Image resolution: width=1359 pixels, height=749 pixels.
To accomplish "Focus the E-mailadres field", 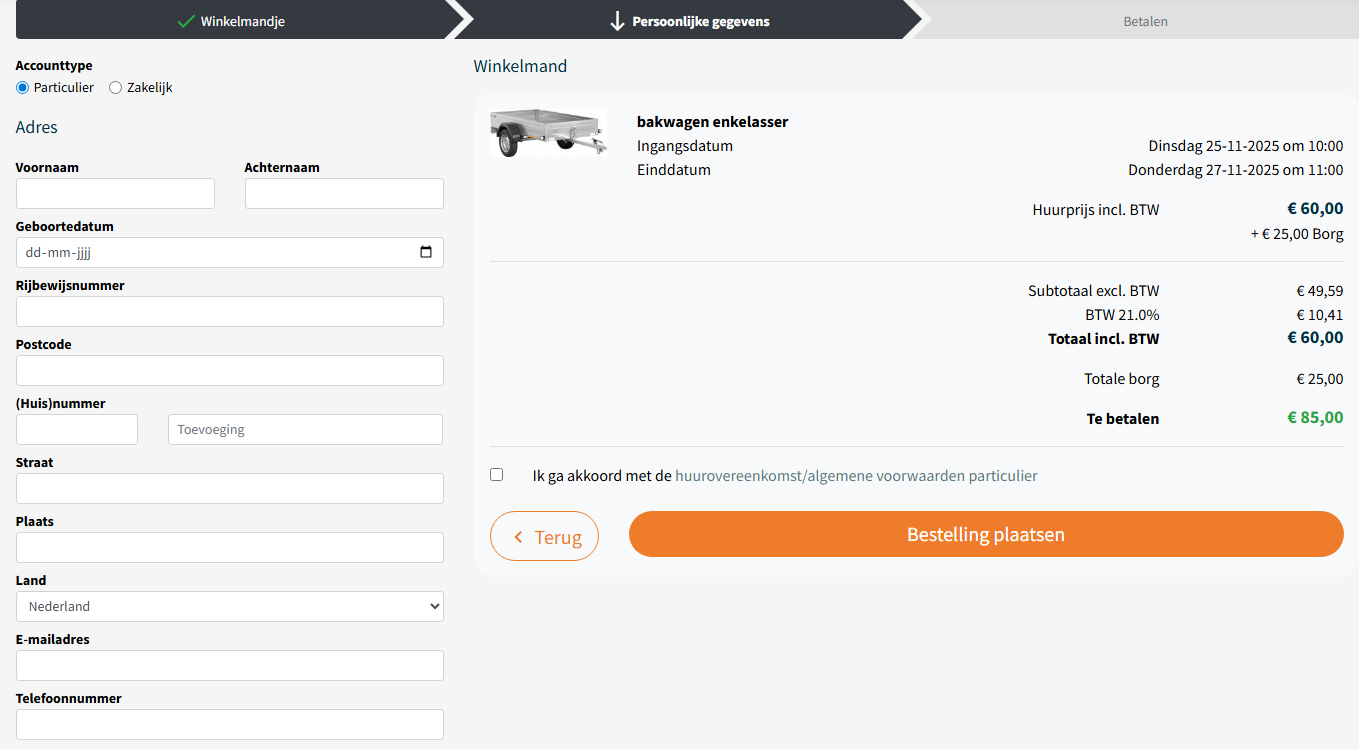I will pos(230,666).
